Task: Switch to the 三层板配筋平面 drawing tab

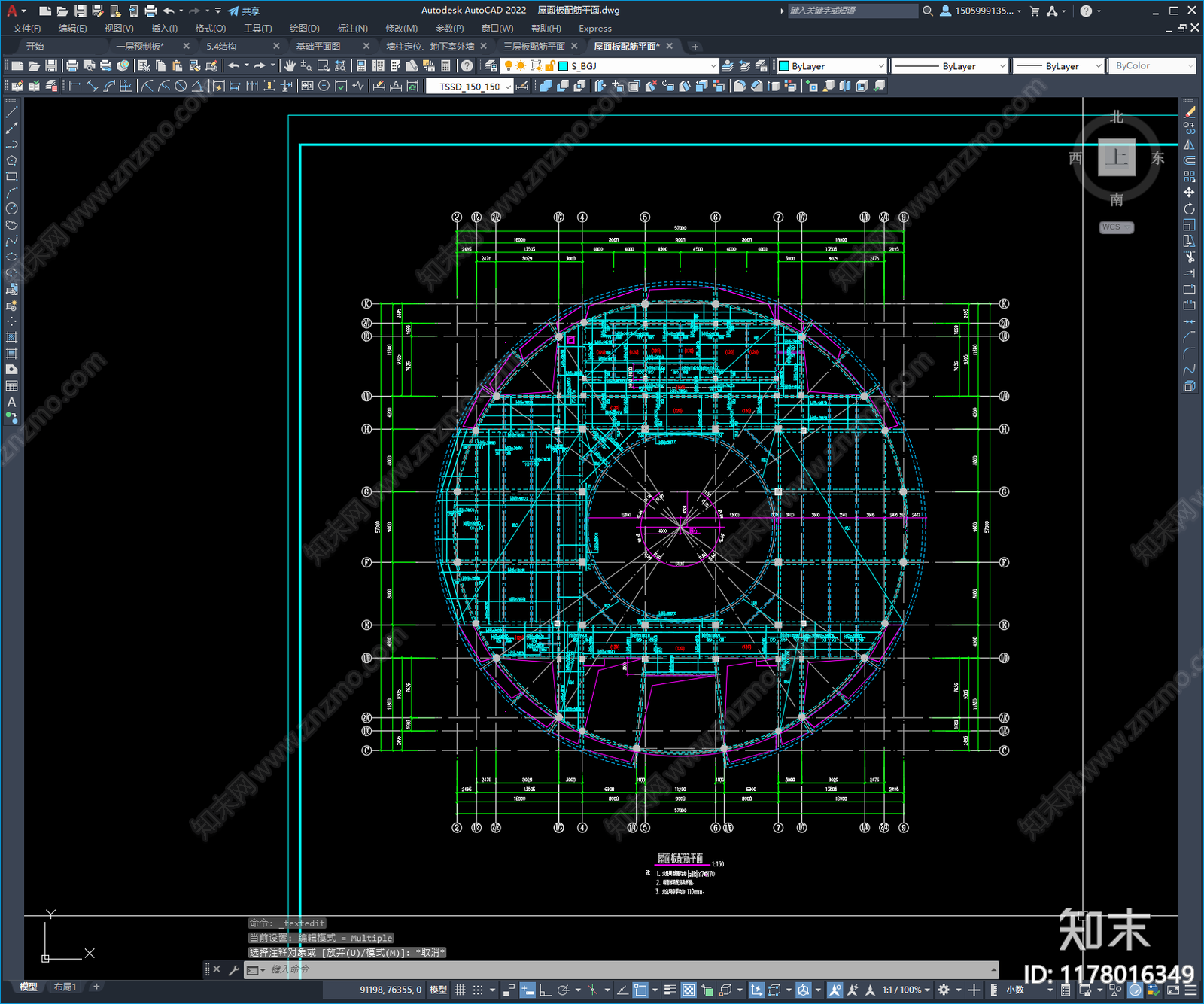Action: click(534, 47)
